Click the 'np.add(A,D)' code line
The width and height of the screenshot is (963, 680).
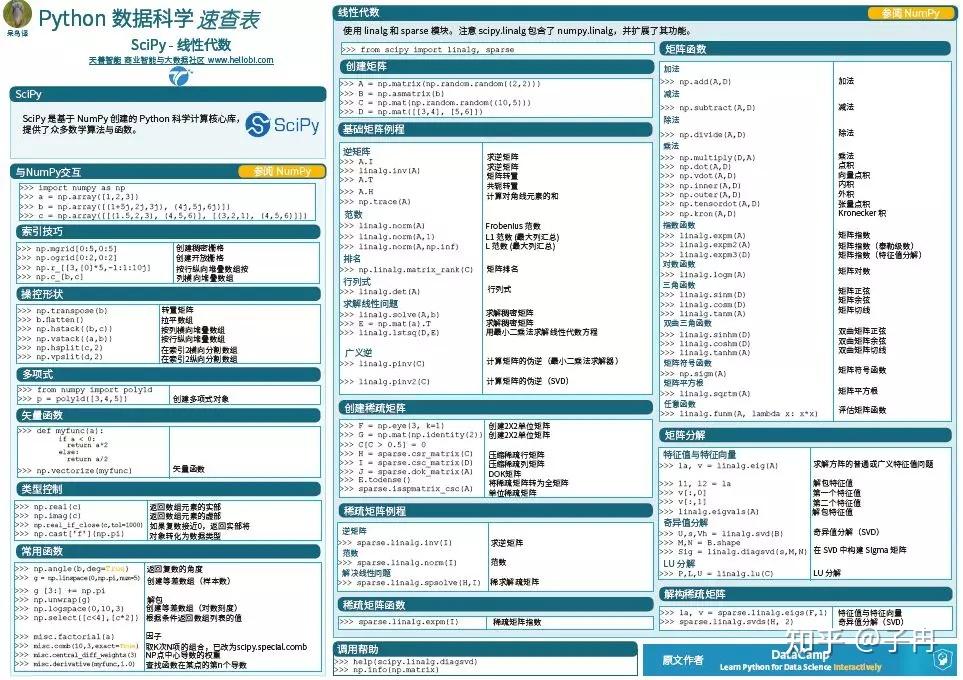click(696, 82)
